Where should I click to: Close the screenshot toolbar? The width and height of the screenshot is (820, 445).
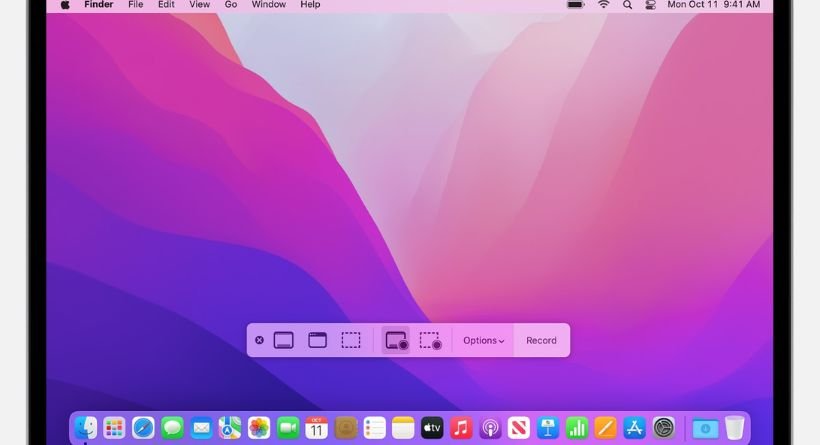tap(259, 340)
